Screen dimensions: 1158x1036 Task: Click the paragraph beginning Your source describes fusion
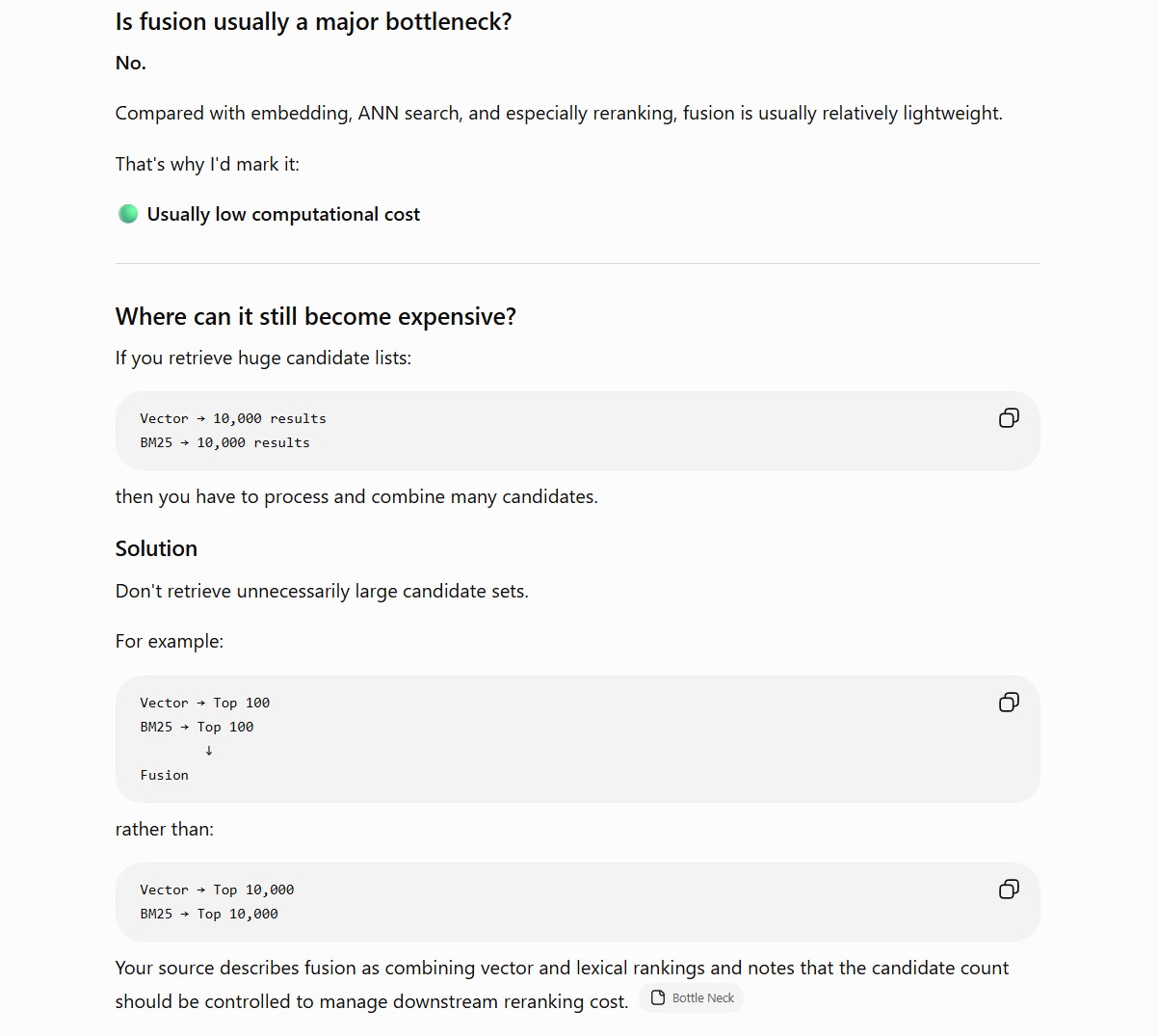[562, 984]
